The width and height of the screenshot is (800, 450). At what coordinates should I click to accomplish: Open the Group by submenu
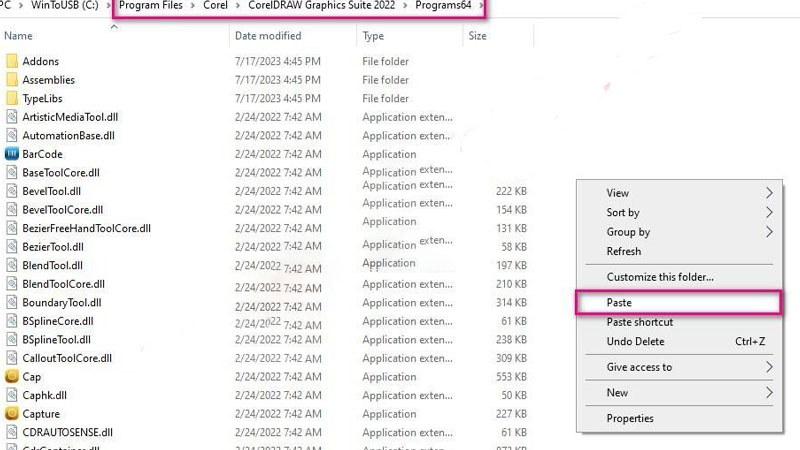coord(769,232)
